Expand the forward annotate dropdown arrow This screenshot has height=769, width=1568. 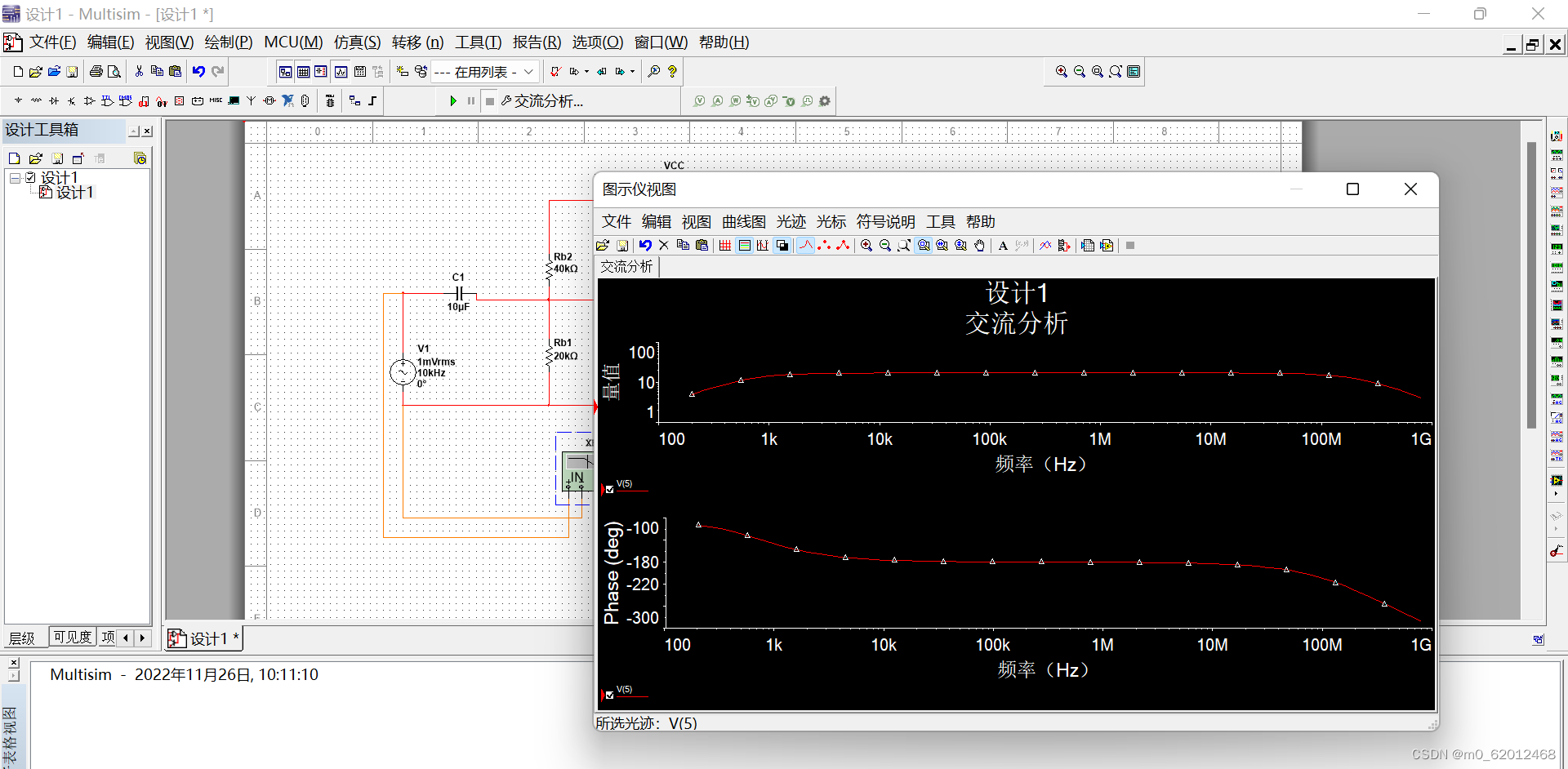[586, 72]
